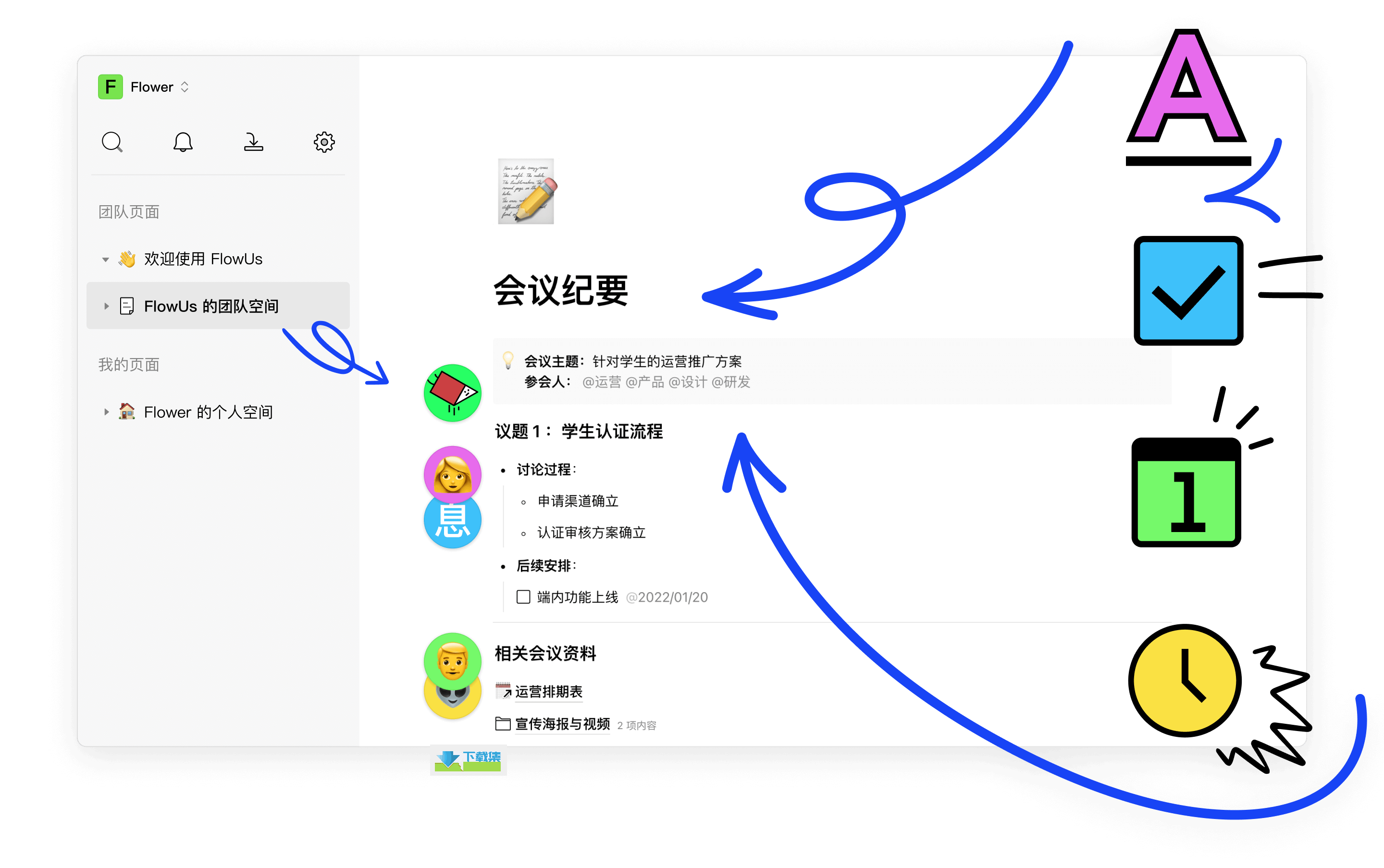The image size is (1384, 868).
Task: Click the 会议纪要 page title input field
Action: [x=561, y=294]
